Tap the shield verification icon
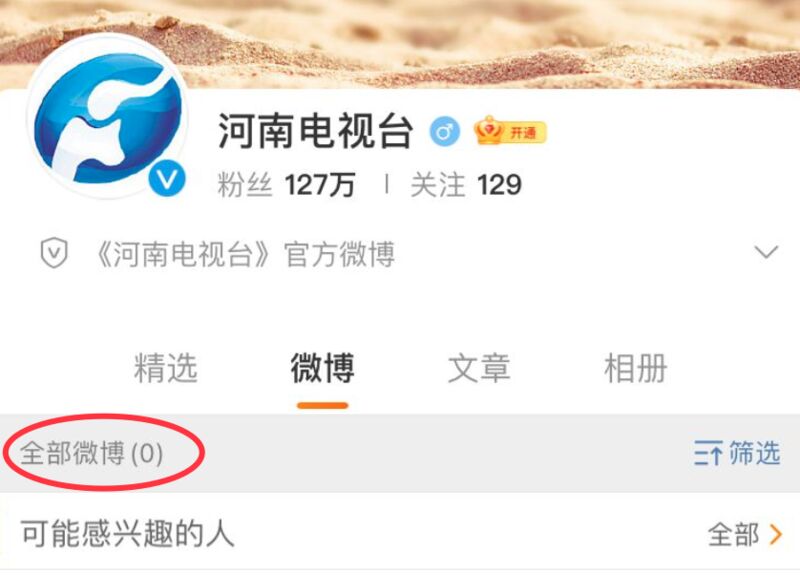The width and height of the screenshot is (800, 575). click(x=54, y=253)
